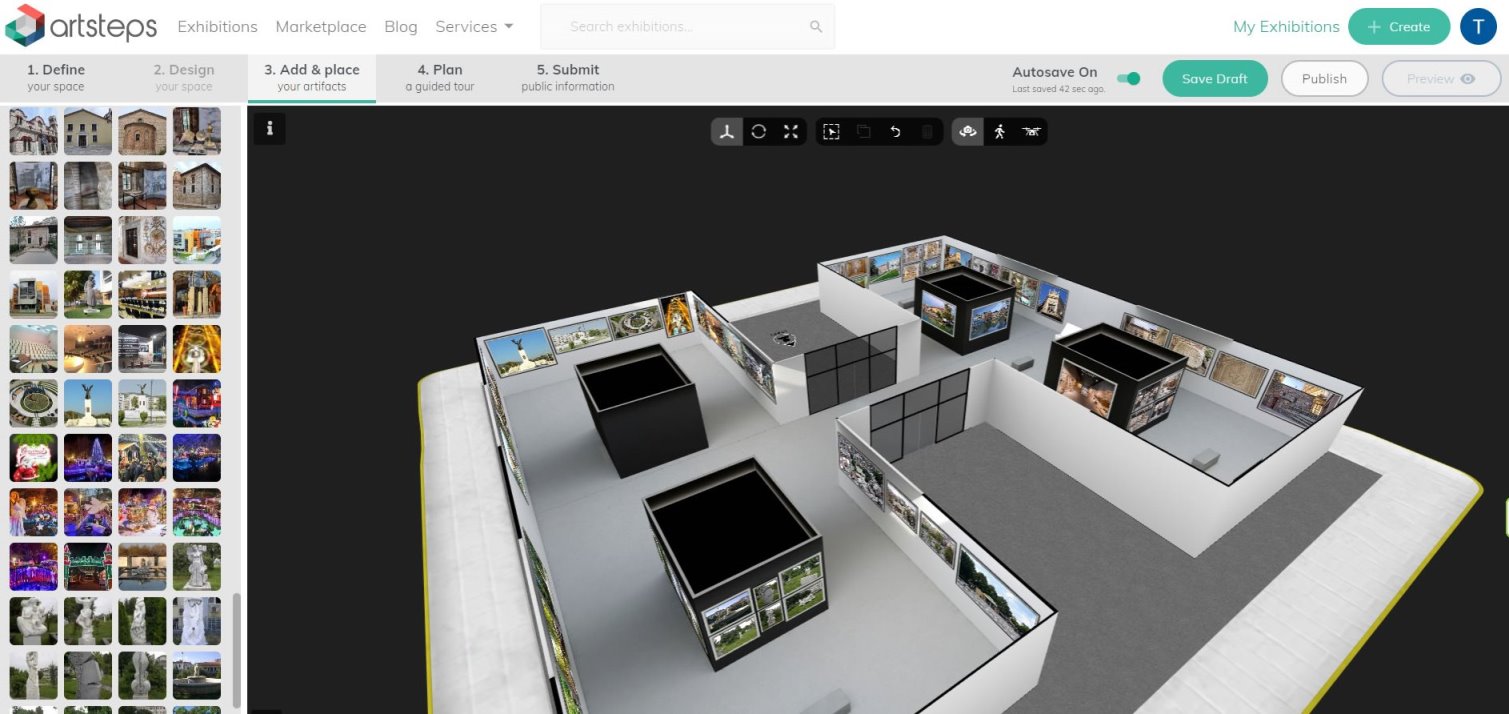Activate the marquee selection tool
1509x714 pixels.
tap(831, 132)
